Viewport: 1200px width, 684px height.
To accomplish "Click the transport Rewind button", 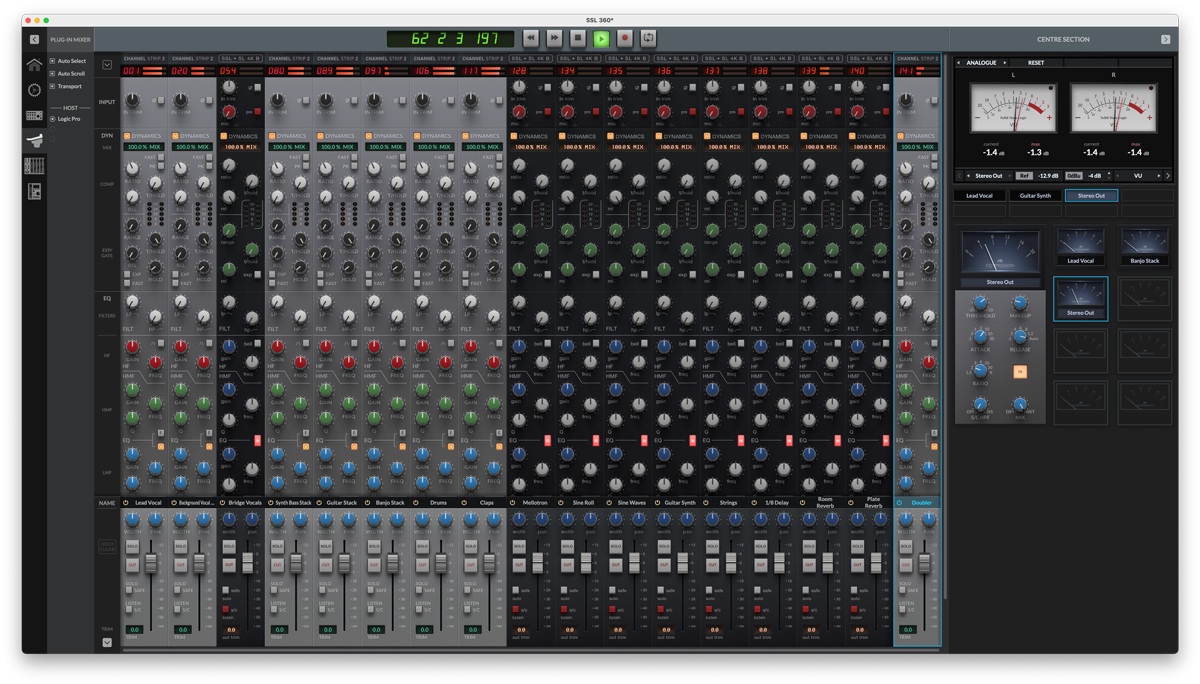I will [x=531, y=38].
